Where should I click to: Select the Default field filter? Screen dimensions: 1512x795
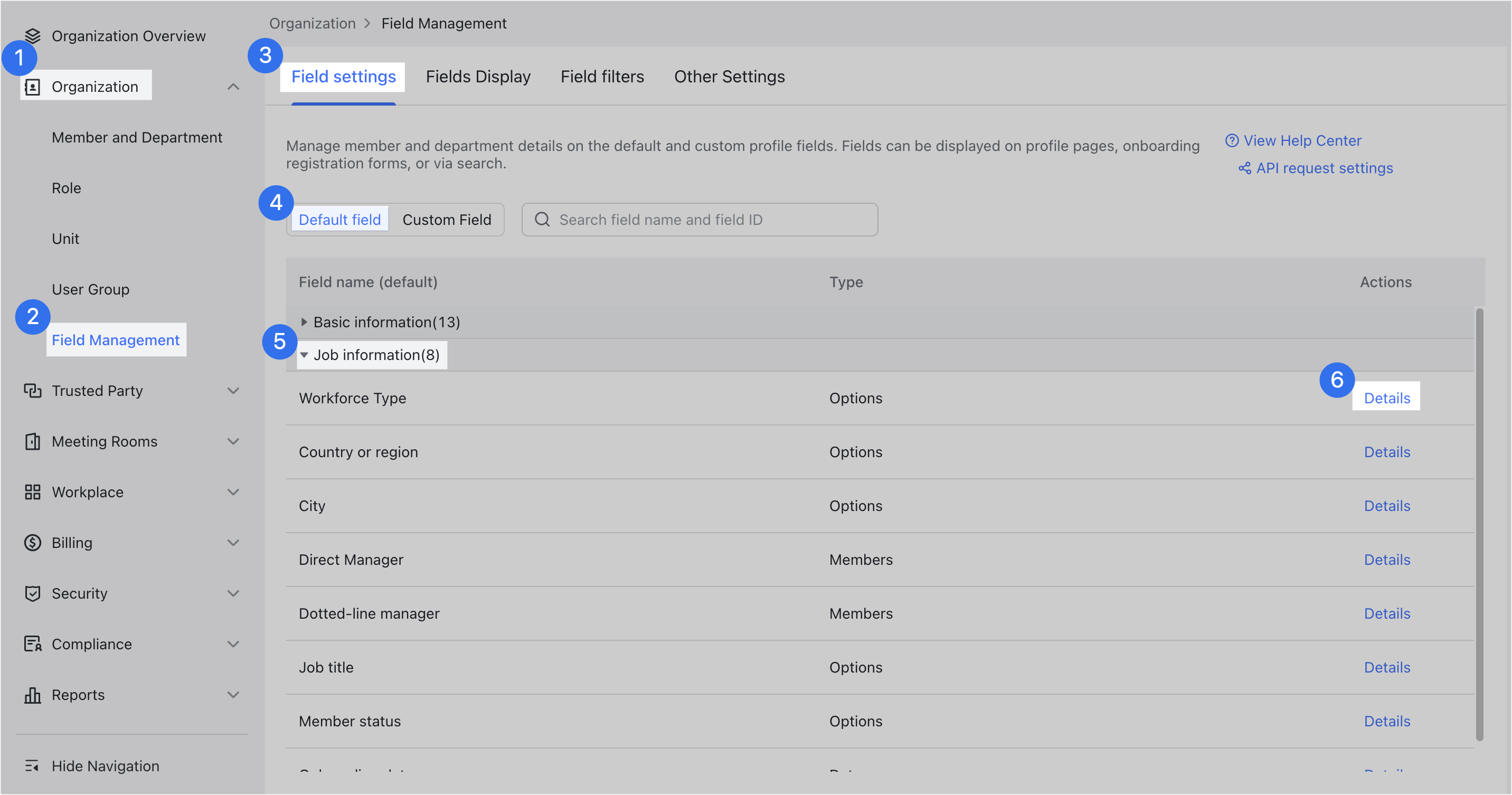point(339,220)
